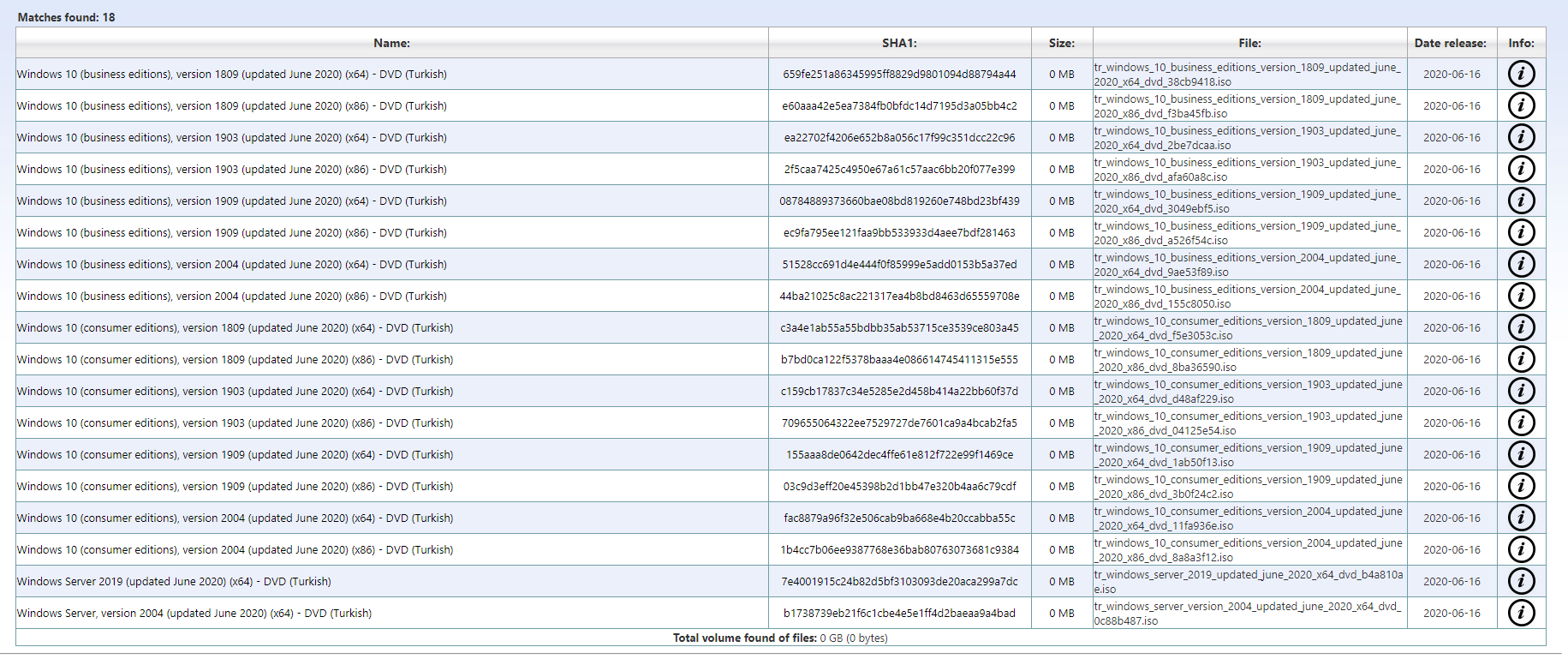Select SHA1 hash ea22702f4206e652b8a056c17f99c351dcc22c96
The image size is (1568, 659).
[899, 138]
